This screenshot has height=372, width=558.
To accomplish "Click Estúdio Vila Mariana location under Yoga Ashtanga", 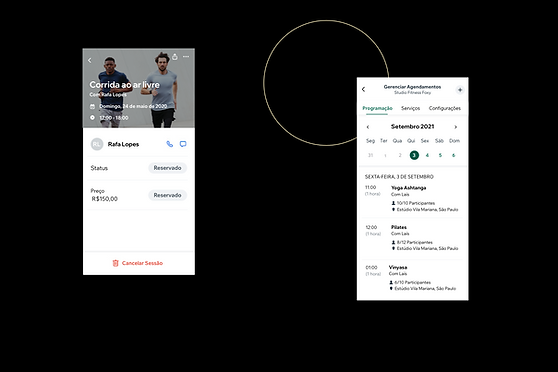I will 425,210.
